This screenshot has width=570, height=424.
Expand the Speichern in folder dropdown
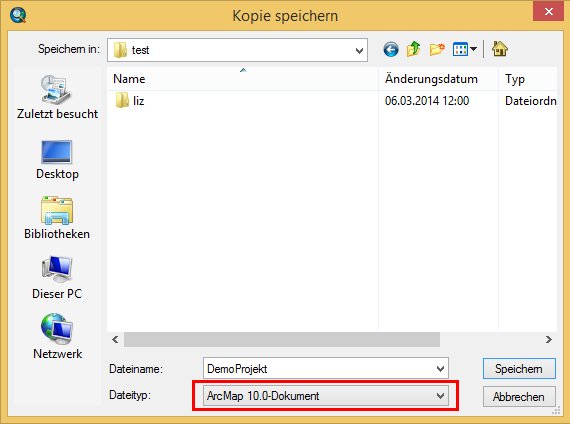click(x=359, y=50)
